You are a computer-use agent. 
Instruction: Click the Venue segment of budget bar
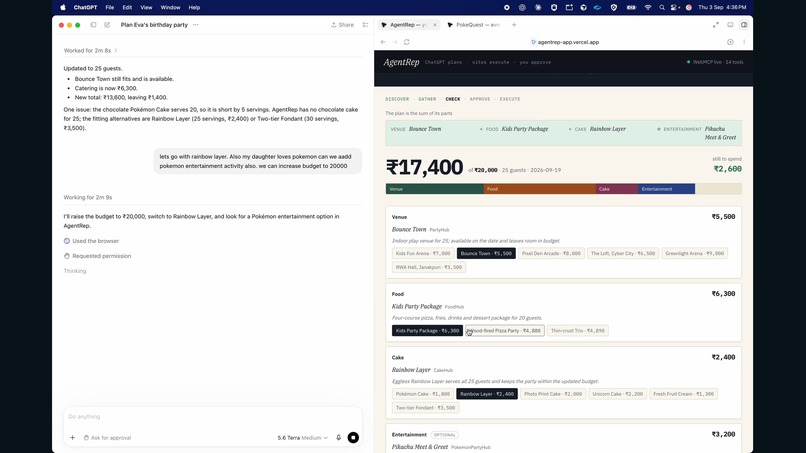point(435,189)
